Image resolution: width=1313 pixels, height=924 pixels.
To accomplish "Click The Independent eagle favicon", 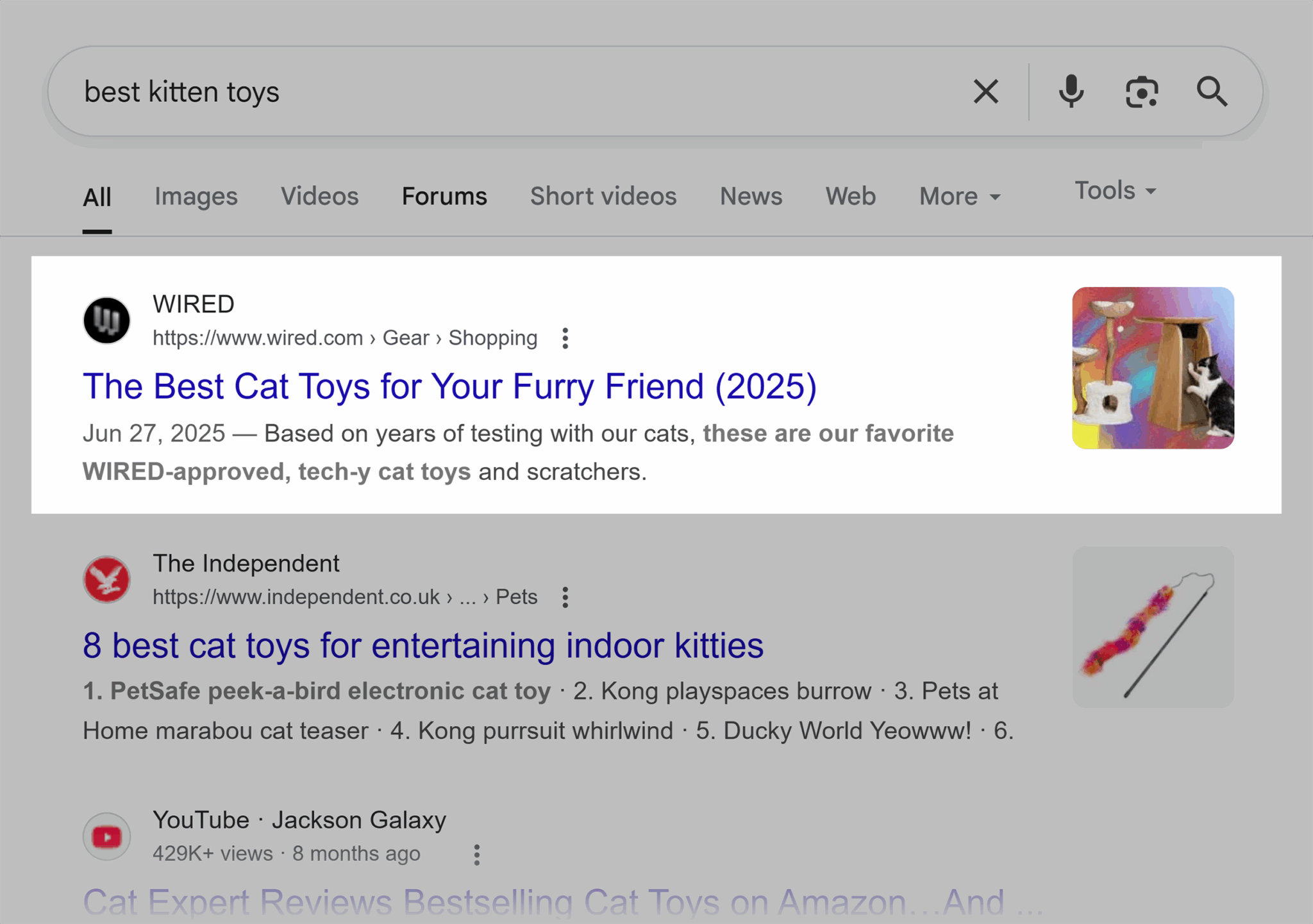I will 106,579.
